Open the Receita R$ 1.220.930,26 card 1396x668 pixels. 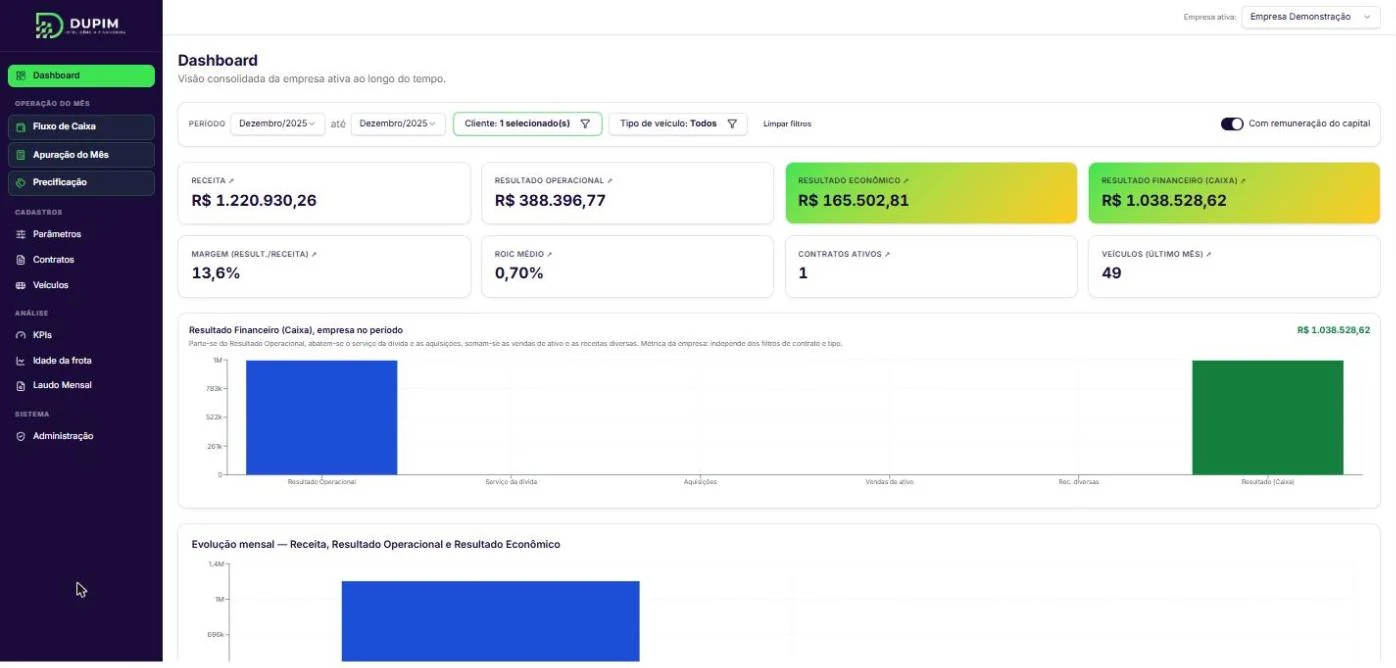point(324,193)
